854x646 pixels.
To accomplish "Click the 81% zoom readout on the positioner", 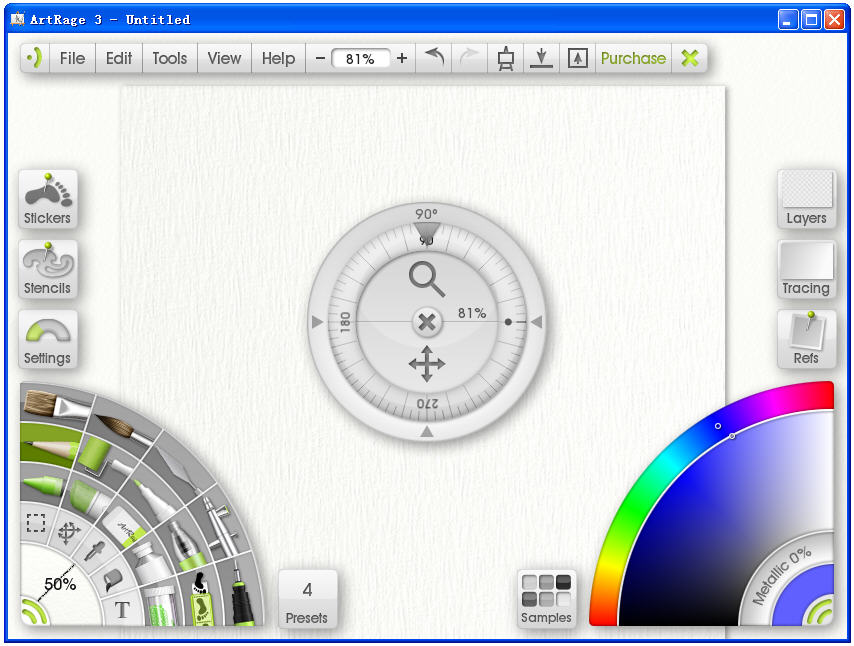I will [471, 313].
